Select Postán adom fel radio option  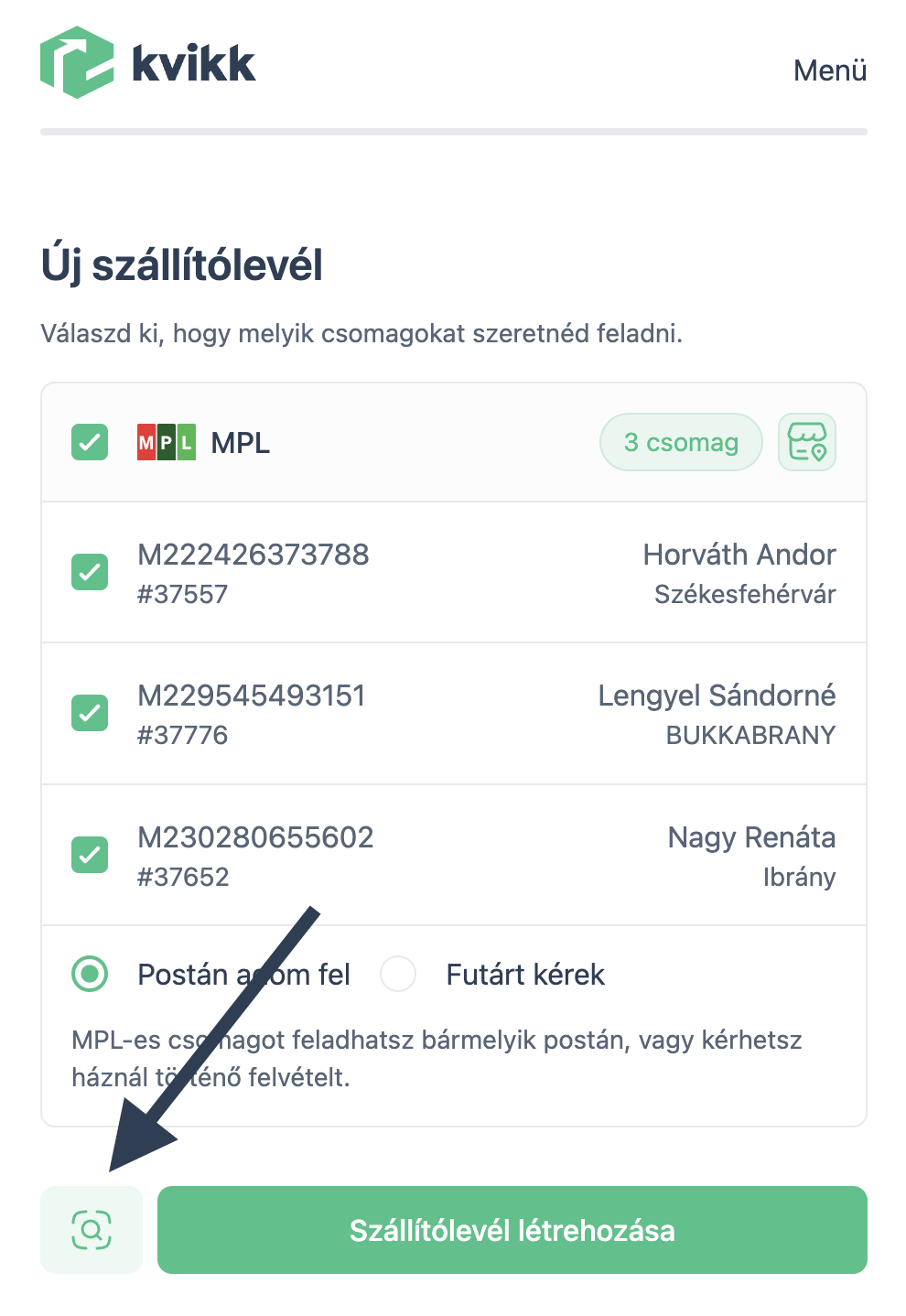90,974
